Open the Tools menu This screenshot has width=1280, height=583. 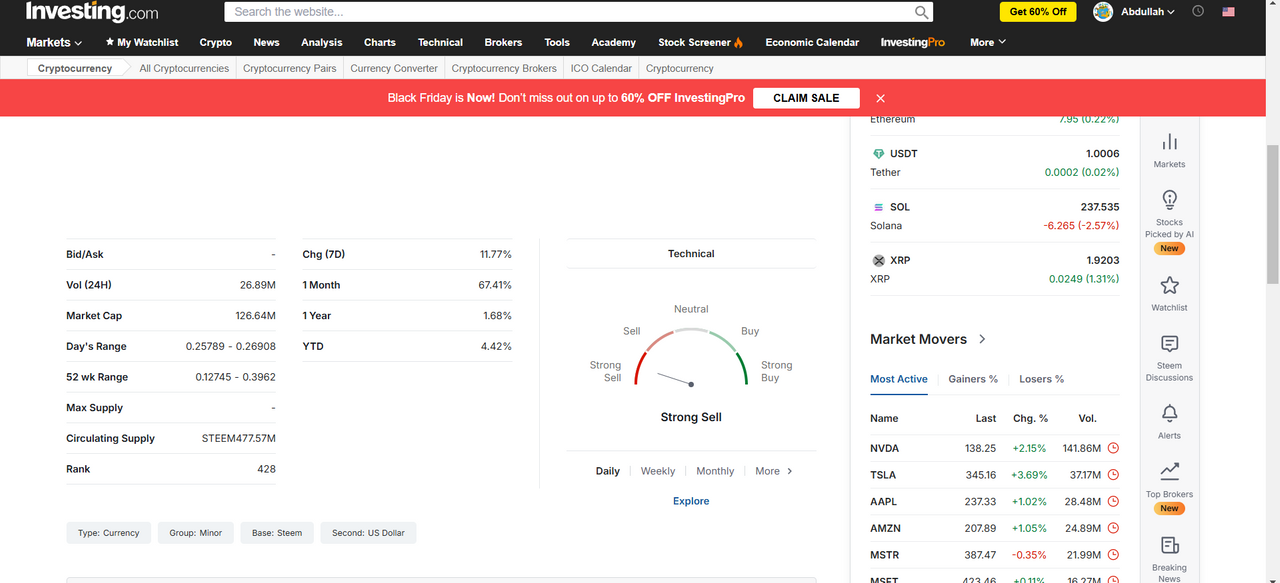(557, 42)
